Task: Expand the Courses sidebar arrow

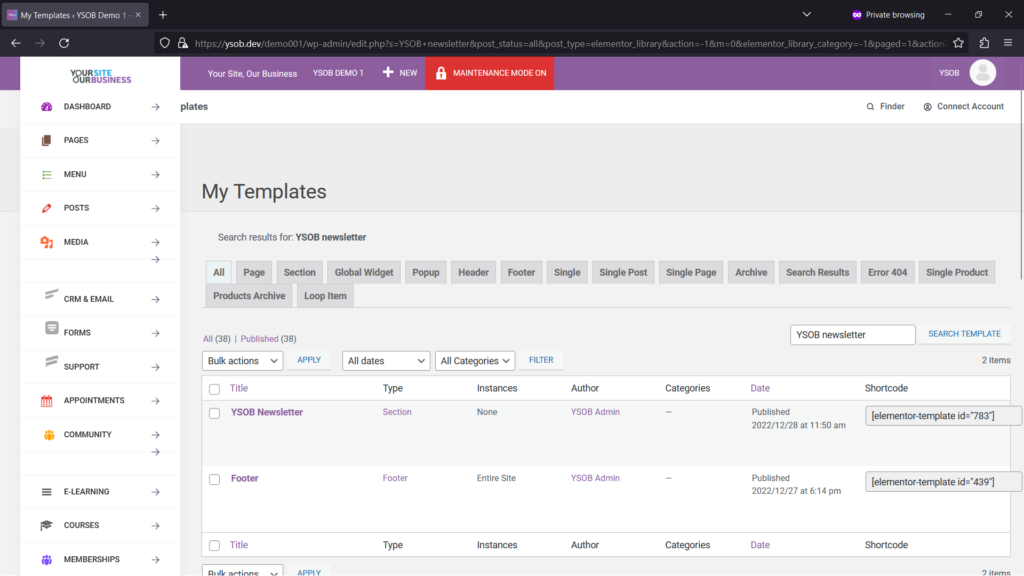Action: pyautogui.click(x=155, y=526)
